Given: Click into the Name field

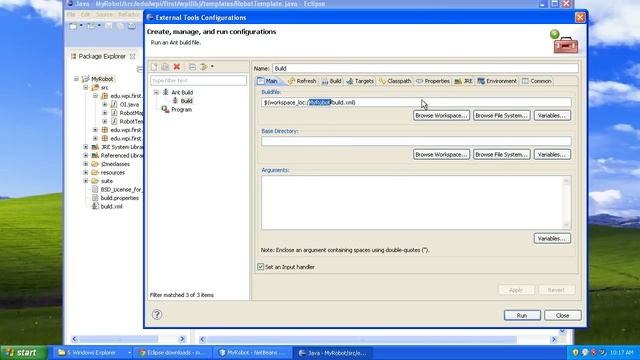Looking at the screenshot, I should [x=425, y=68].
